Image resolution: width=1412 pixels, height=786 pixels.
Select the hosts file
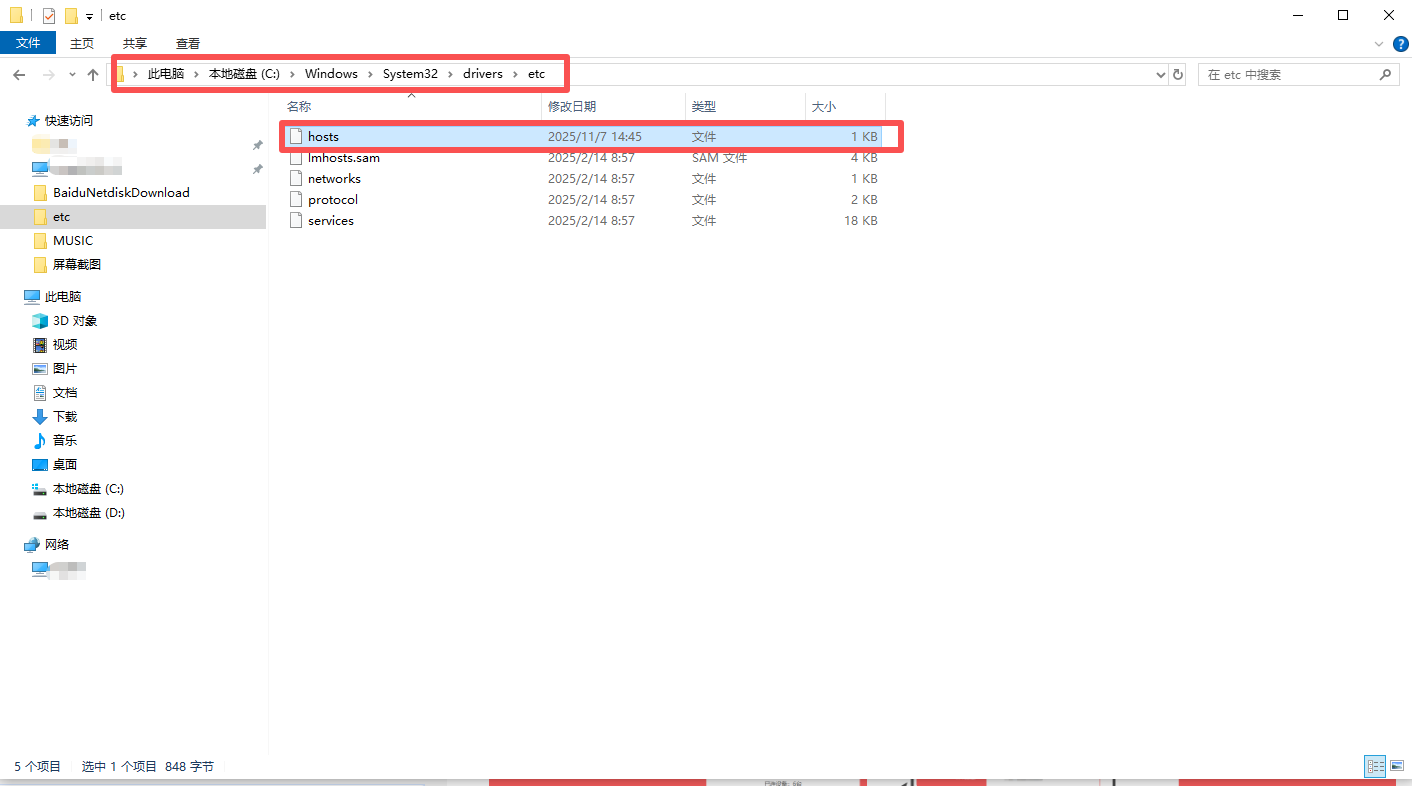coord(583,136)
